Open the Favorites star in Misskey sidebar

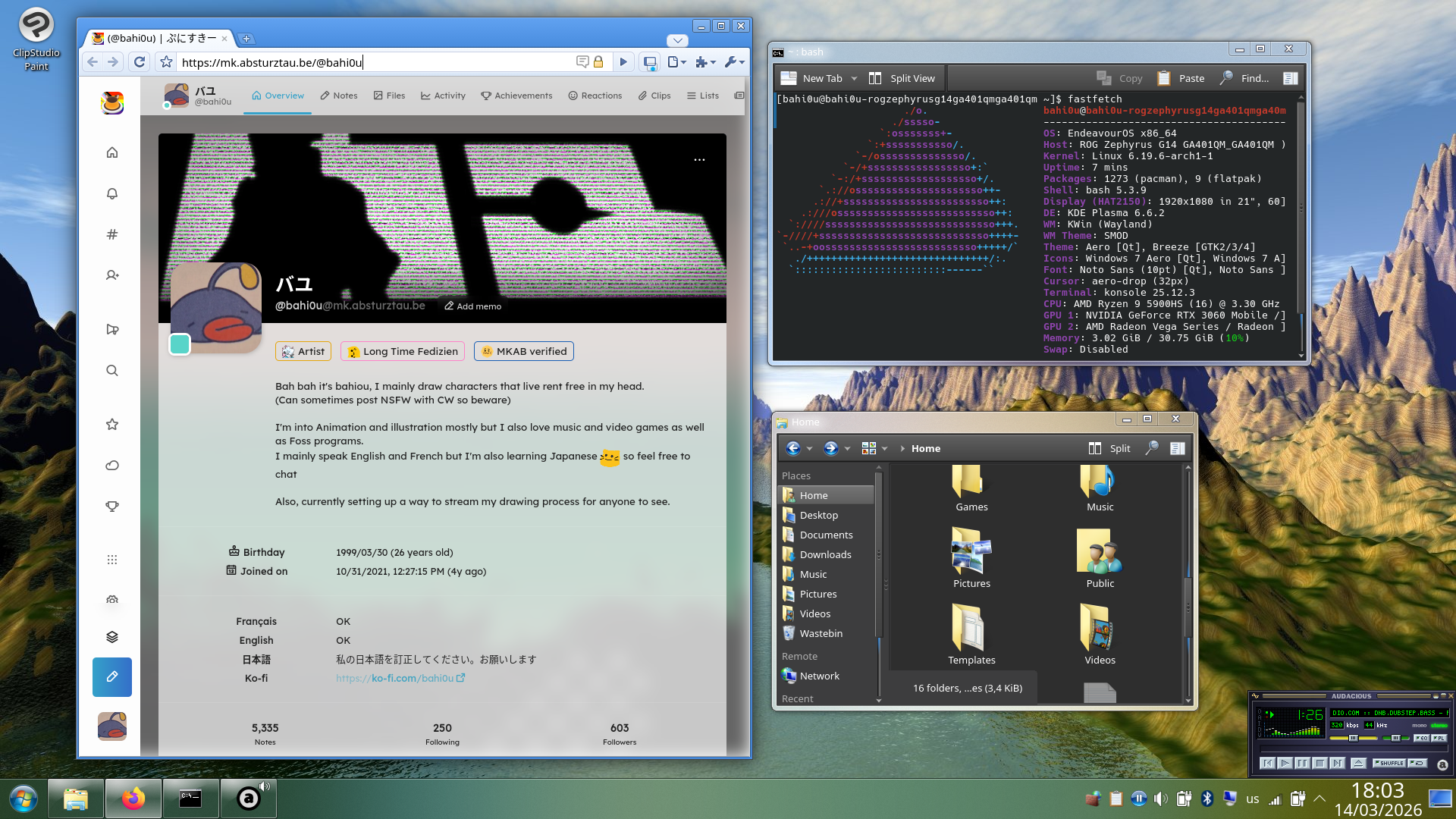[x=112, y=425]
